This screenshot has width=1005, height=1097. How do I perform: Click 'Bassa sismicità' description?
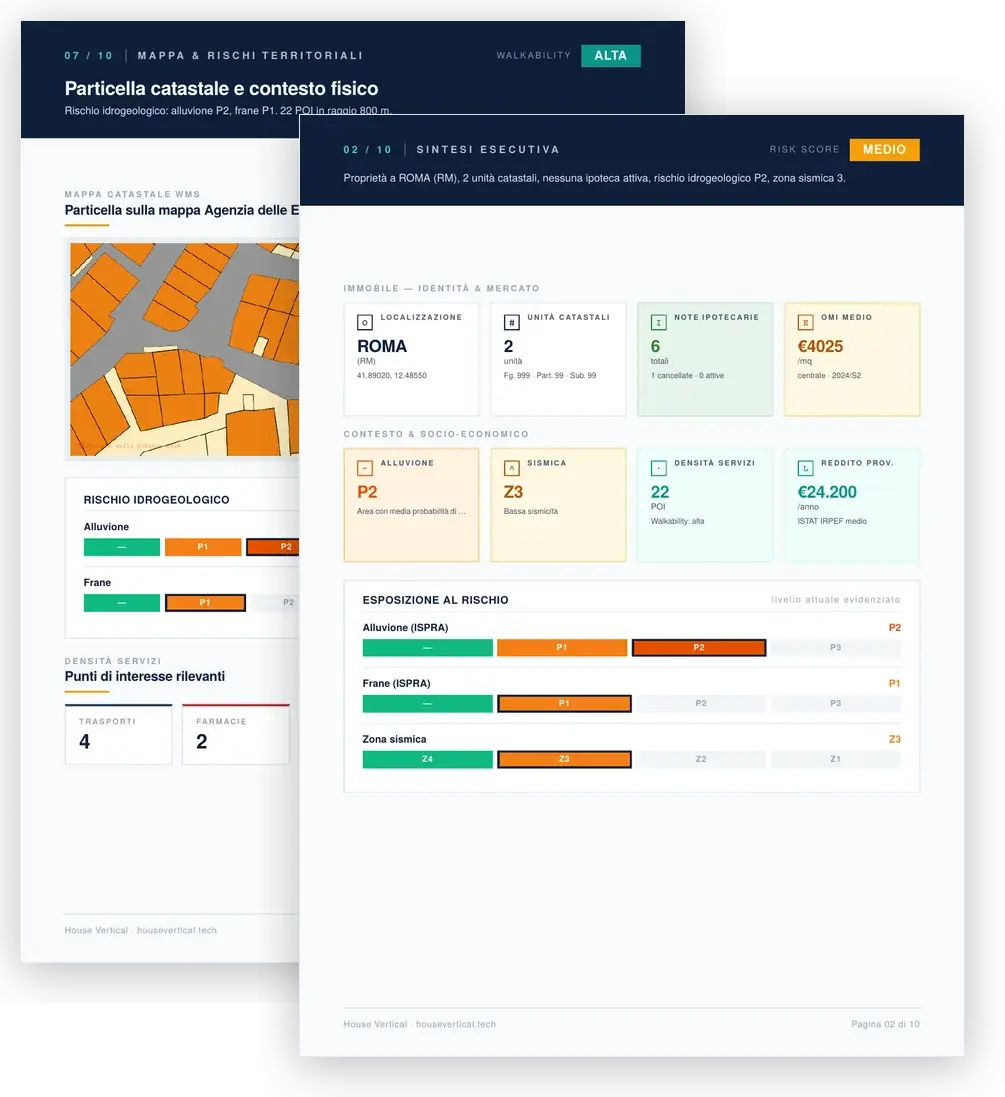(x=530, y=511)
